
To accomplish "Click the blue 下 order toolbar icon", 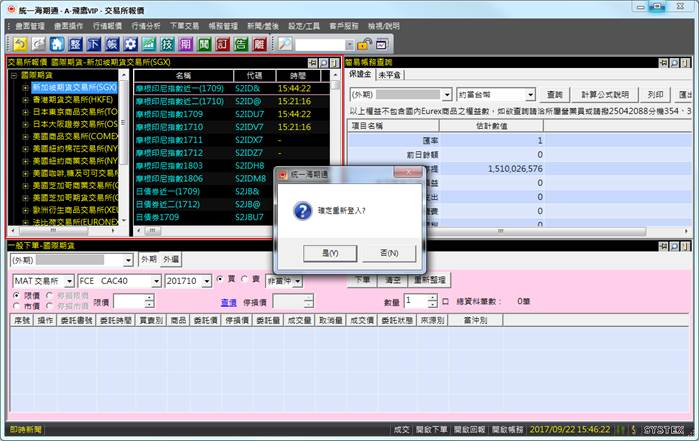I will point(94,44).
